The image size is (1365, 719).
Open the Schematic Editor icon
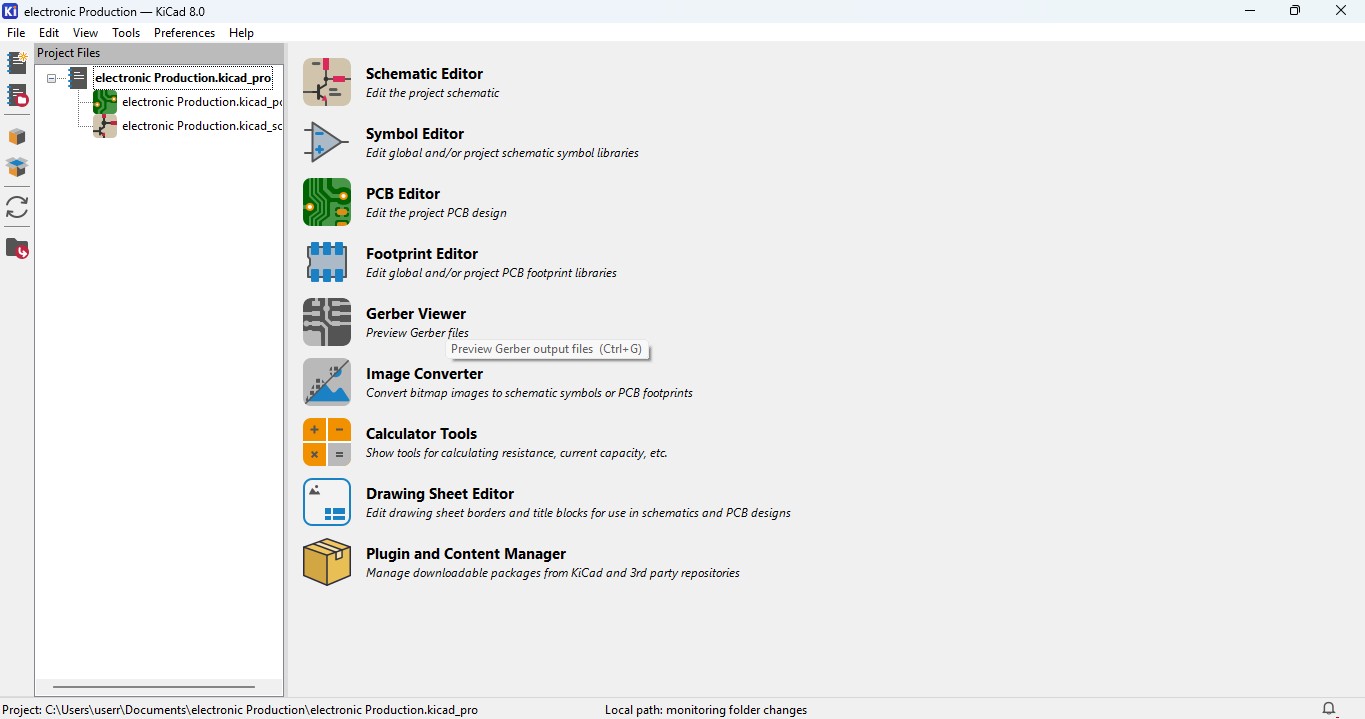tap(327, 82)
